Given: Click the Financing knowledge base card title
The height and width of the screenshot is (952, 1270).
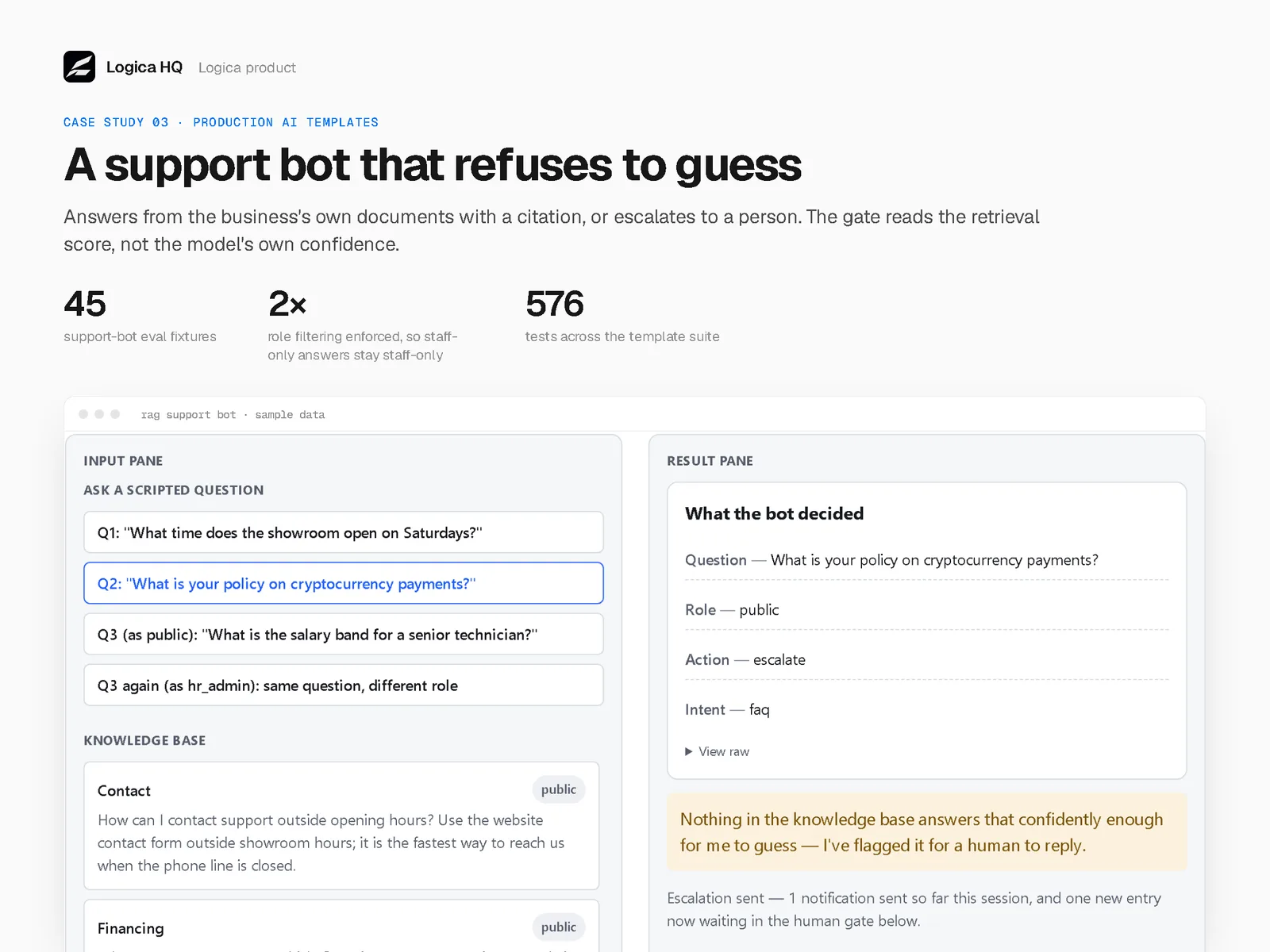Looking at the screenshot, I should pos(131,928).
